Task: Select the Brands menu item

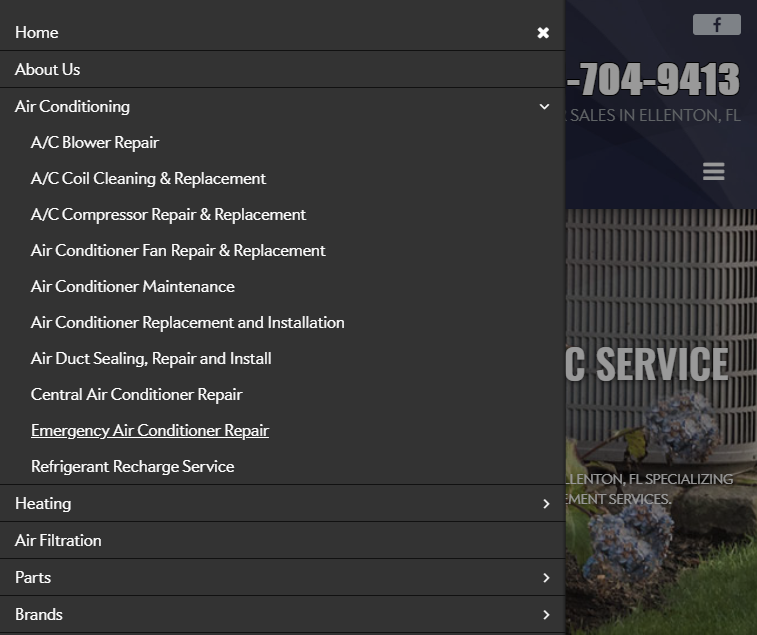Action: tap(39, 614)
